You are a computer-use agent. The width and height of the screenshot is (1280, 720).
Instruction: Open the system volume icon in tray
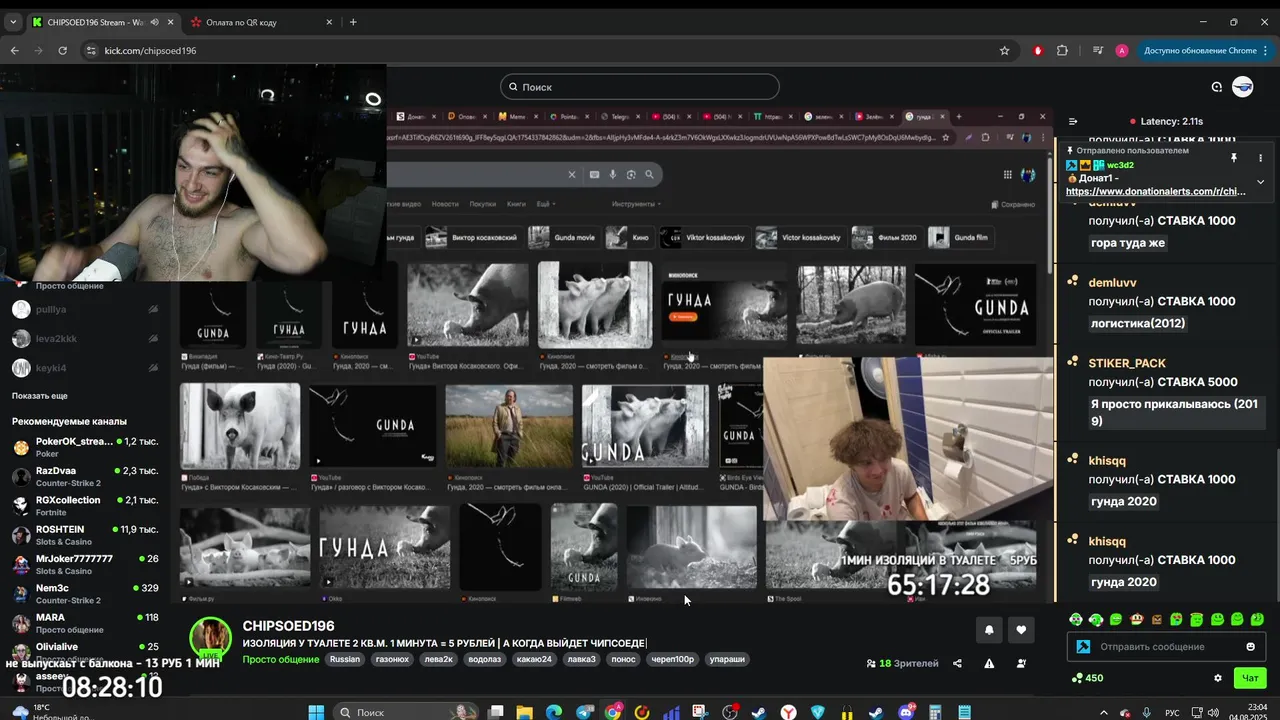[x=1213, y=713]
